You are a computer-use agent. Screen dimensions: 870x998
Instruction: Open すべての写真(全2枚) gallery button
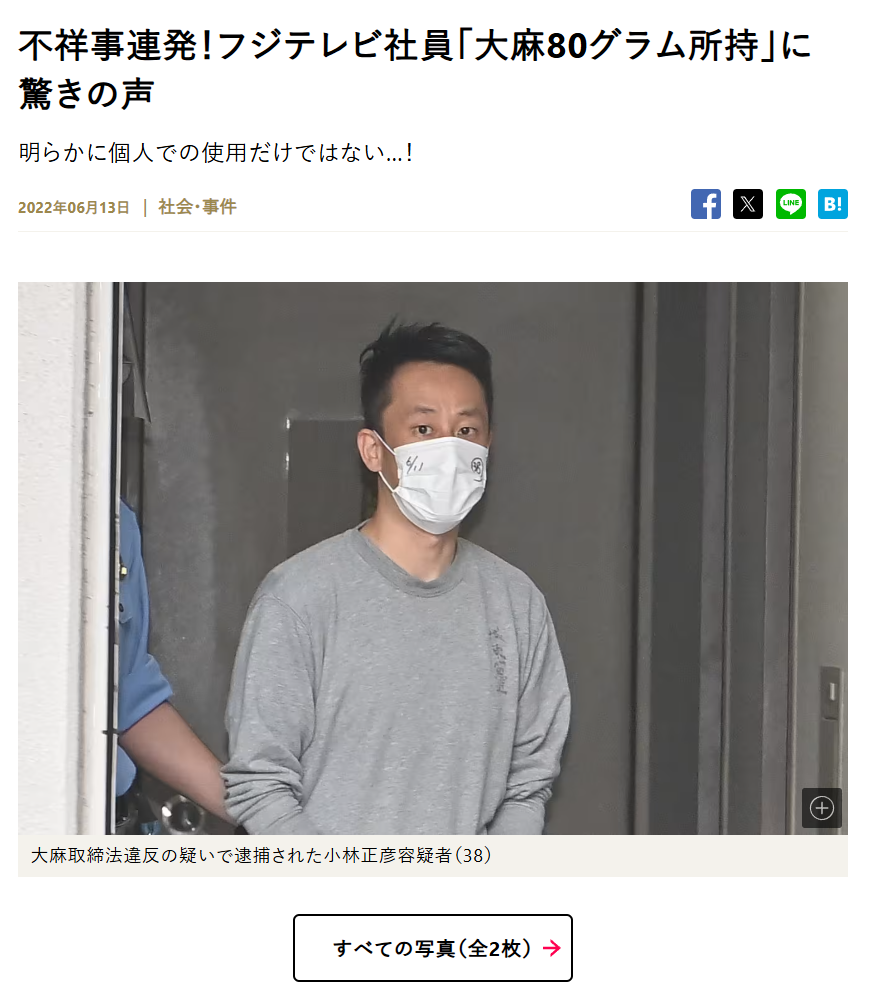coord(433,948)
